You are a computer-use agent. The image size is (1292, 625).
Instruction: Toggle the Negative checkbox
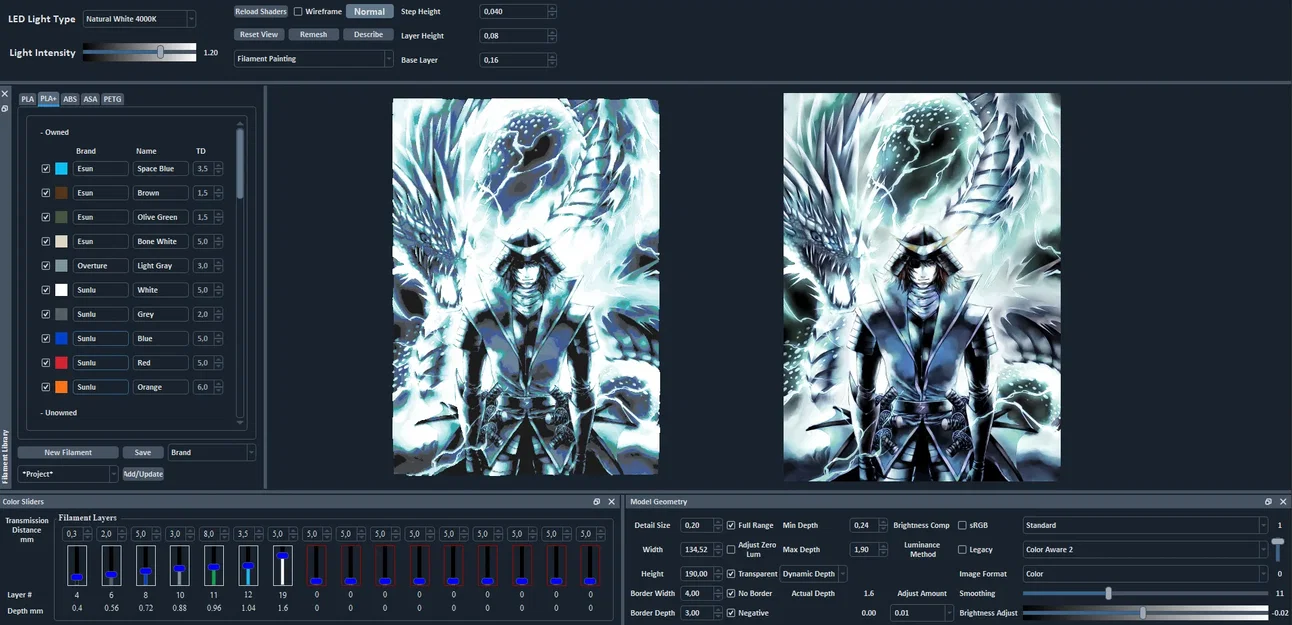click(x=731, y=613)
